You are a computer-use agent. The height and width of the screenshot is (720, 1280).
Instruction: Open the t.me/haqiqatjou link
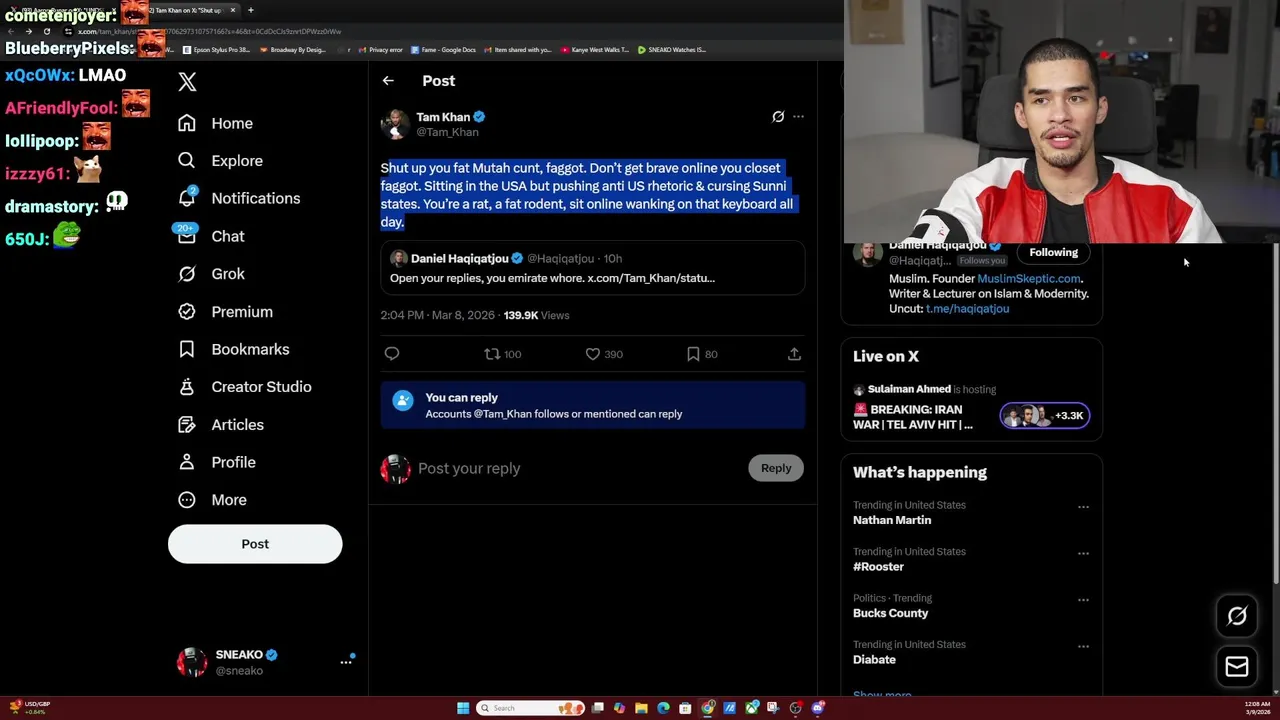click(x=967, y=309)
